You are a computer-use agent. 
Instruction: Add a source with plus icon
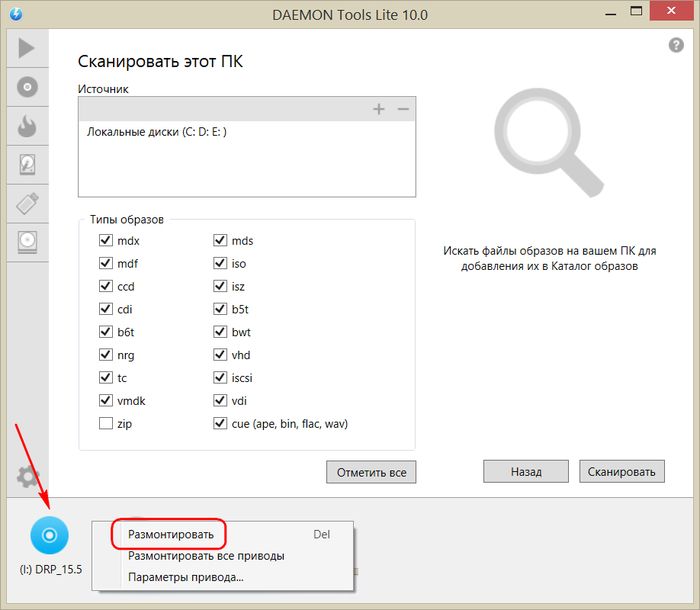379,109
